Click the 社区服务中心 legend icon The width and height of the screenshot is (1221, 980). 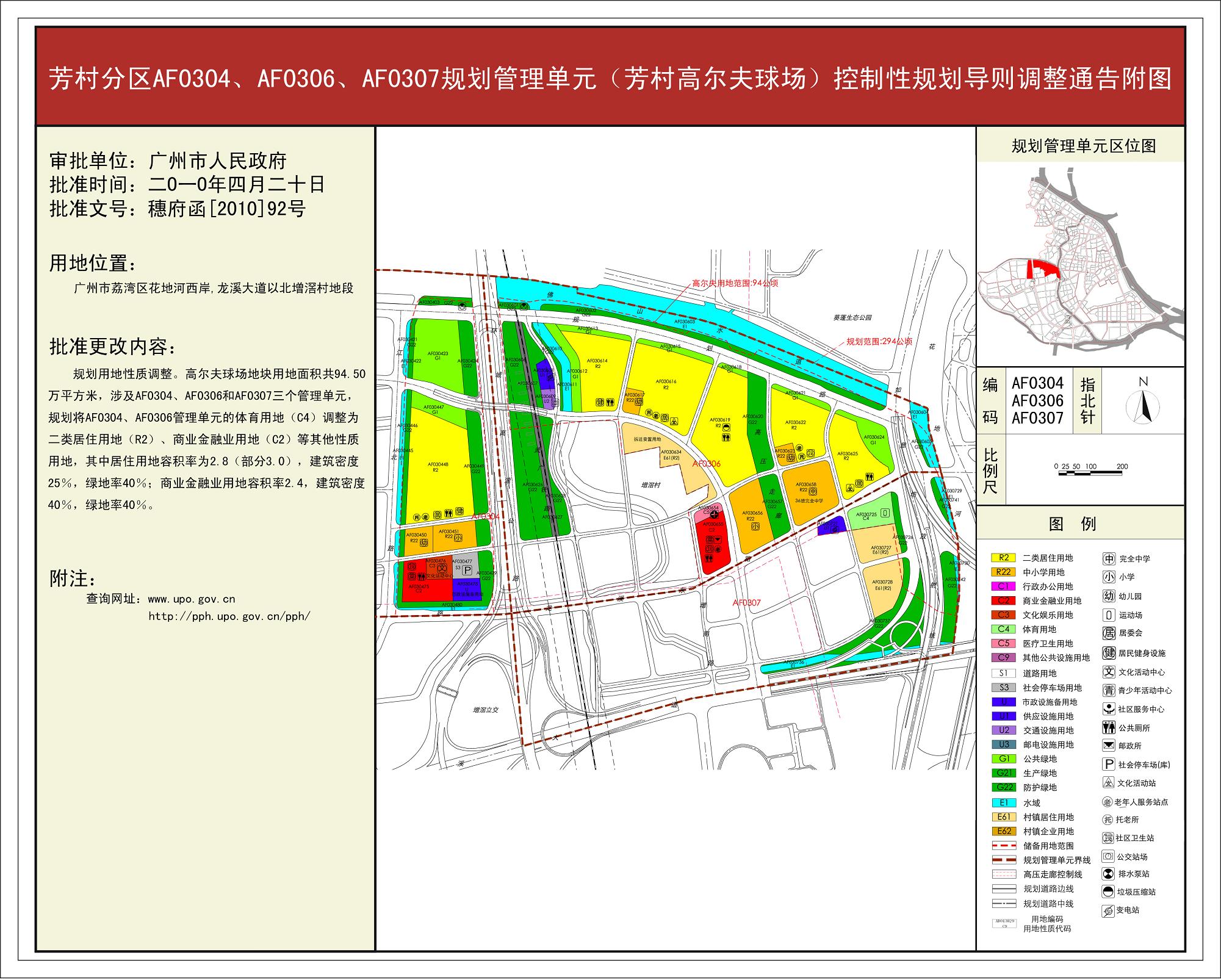pos(1109,709)
